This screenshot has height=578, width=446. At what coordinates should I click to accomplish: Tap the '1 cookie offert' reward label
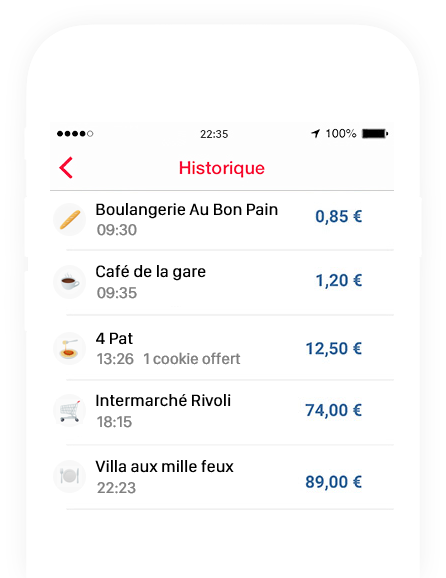pyautogui.click(x=192, y=359)
